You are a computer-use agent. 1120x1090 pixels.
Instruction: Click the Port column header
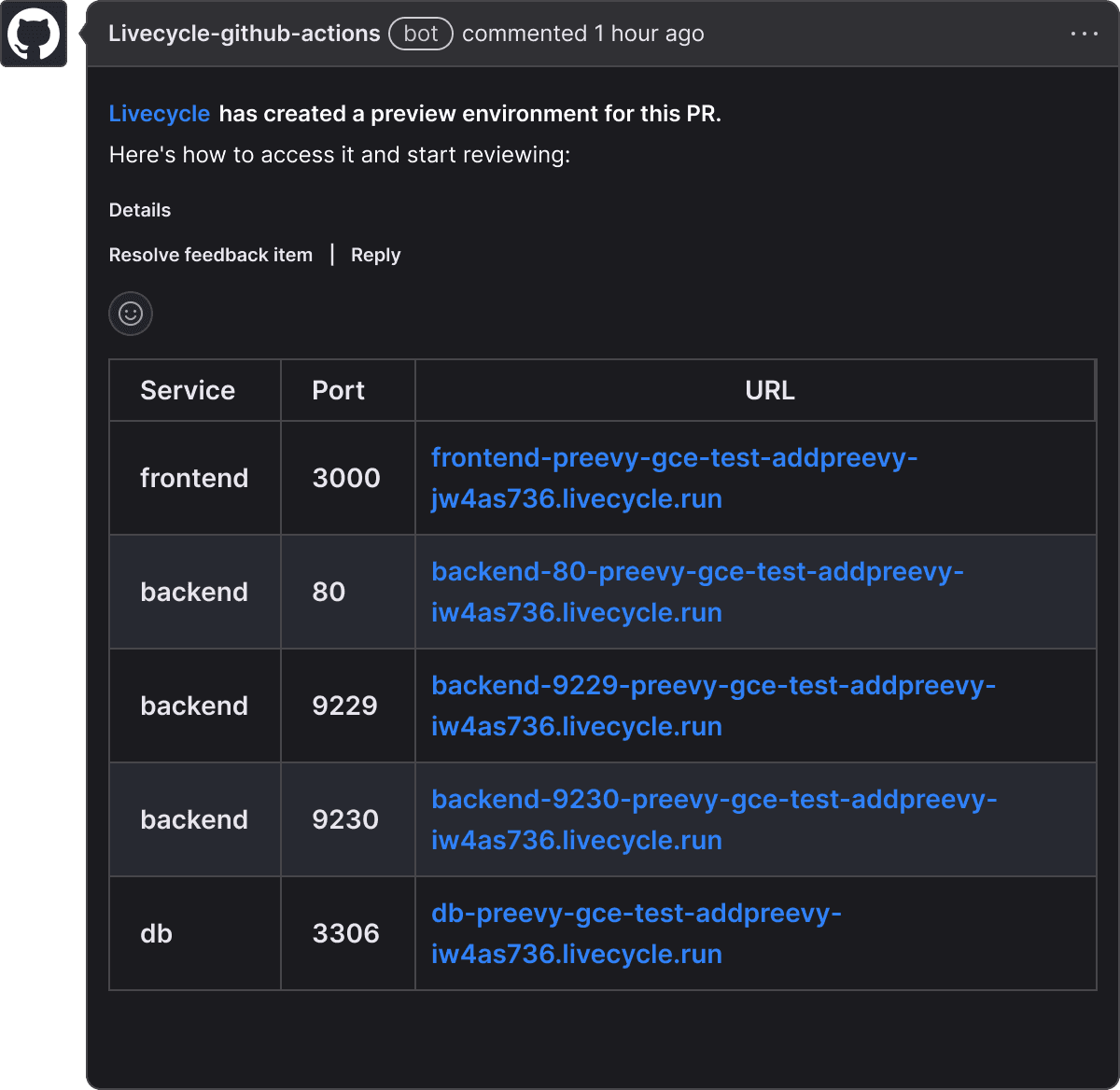pyautogui.click(x=347, y=390)
